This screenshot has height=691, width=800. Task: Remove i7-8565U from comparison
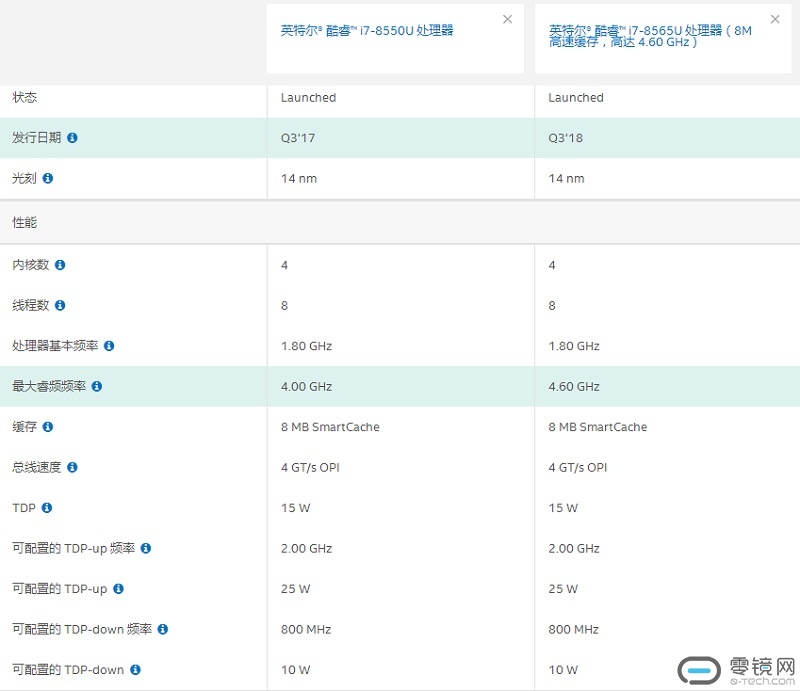point(774,19)
